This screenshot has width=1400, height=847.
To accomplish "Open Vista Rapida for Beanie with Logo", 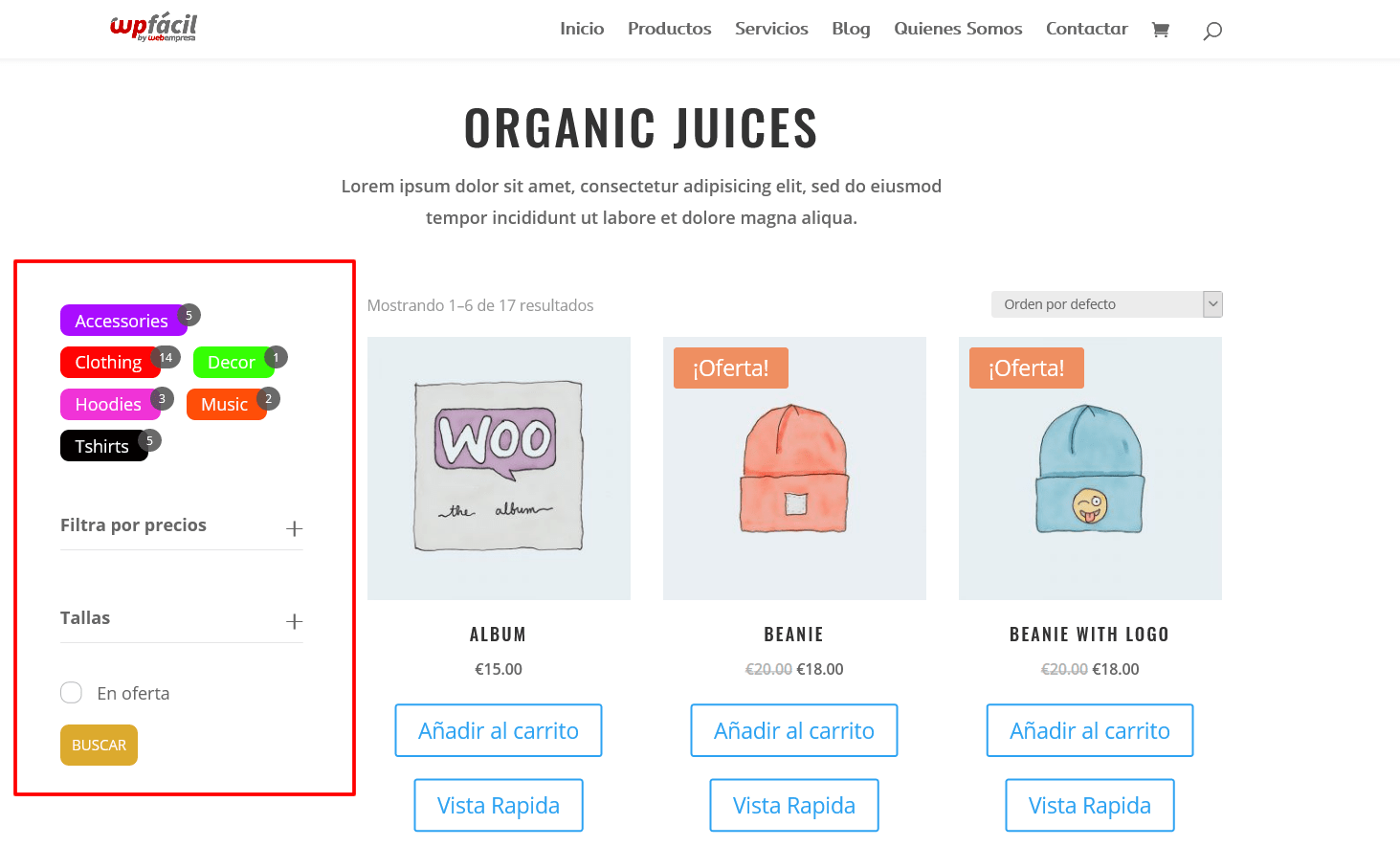I will pyautogui.click(x=1090, y=805).
